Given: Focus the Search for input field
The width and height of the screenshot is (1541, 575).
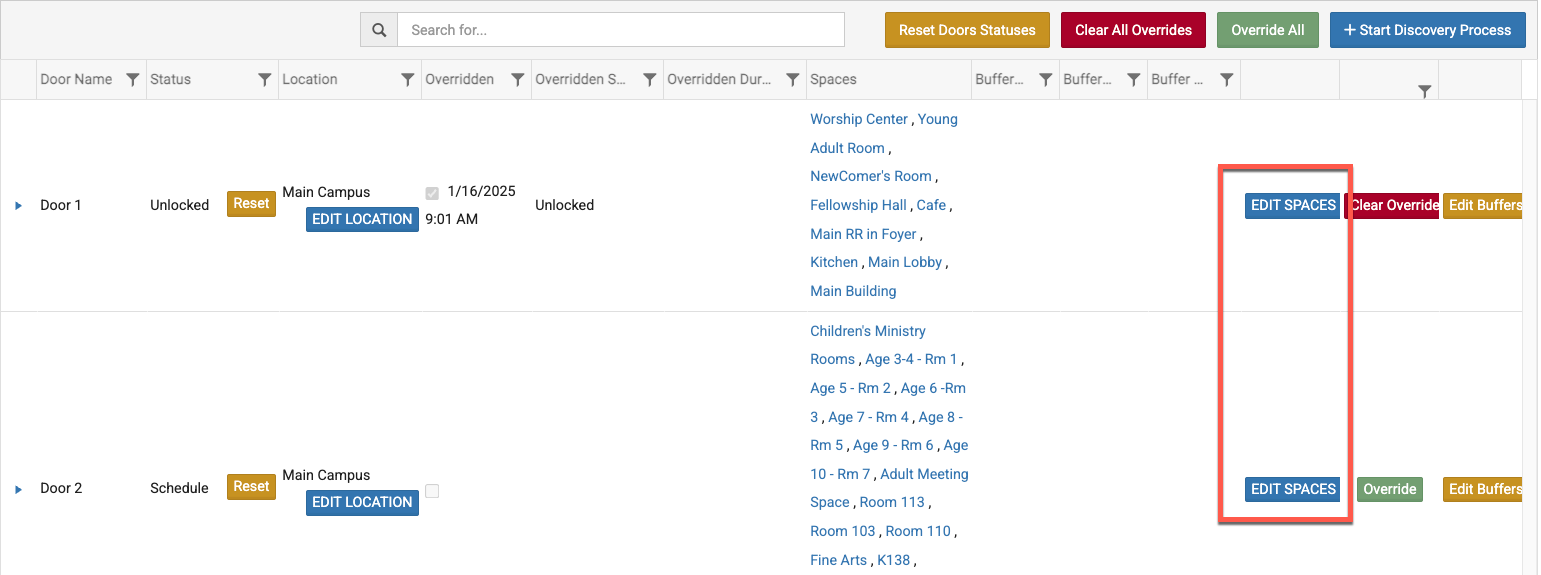Looking at the screenshot, I should click(620, 30).
